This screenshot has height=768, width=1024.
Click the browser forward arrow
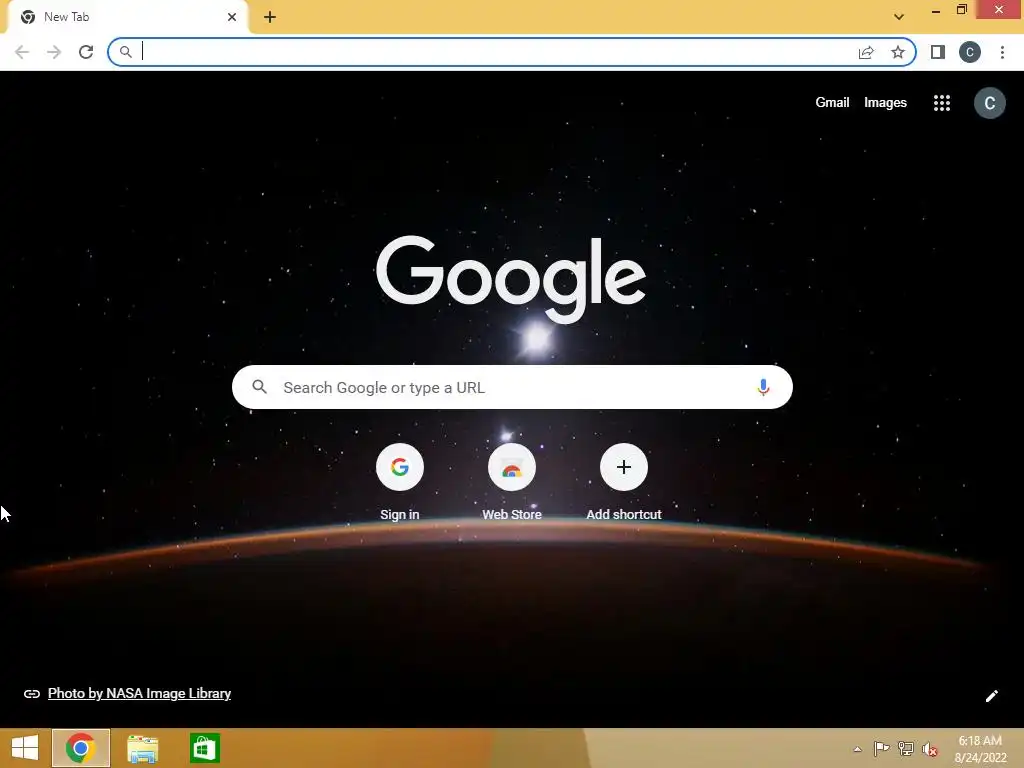pos(54,52)
